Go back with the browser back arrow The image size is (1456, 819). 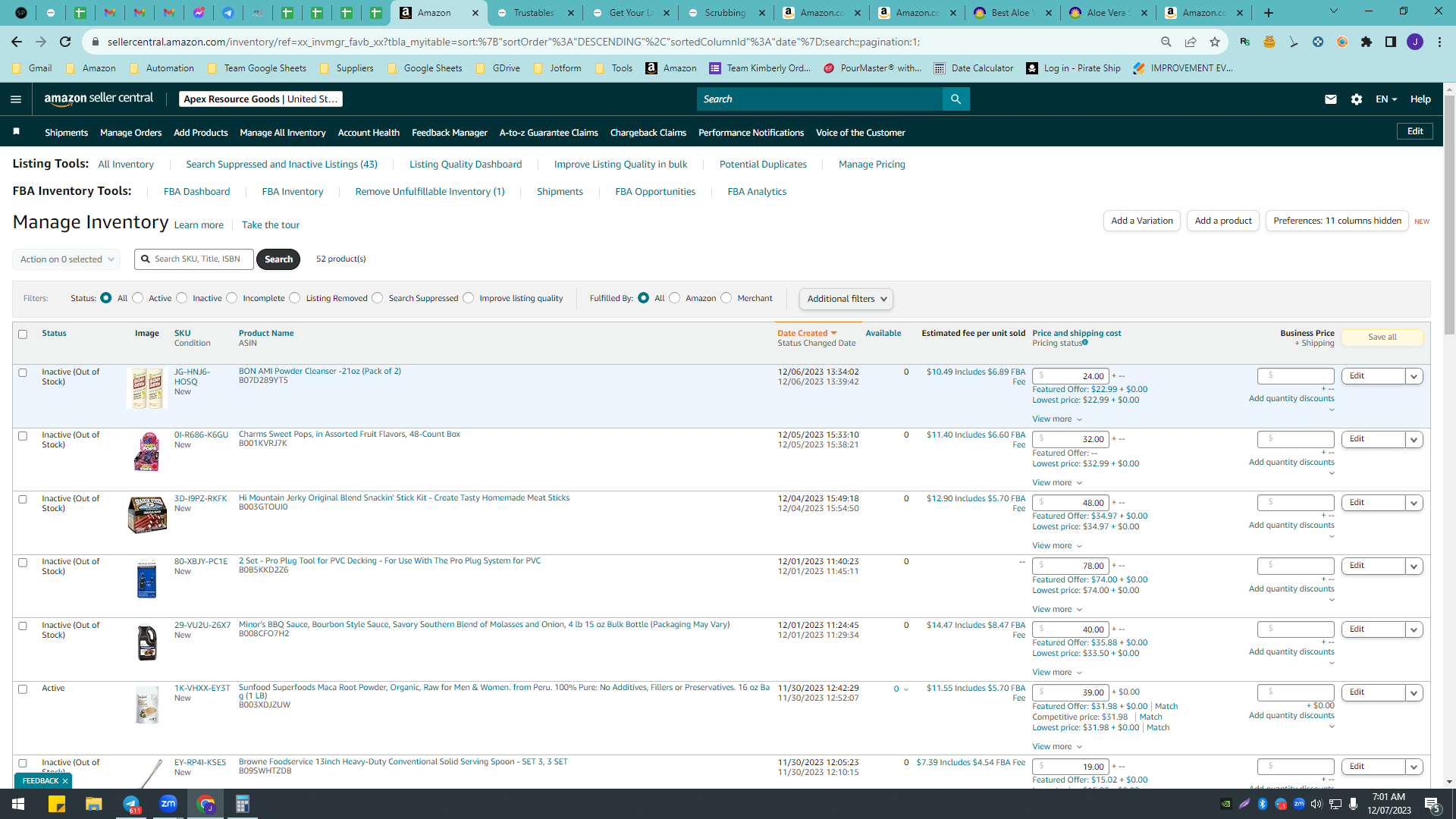pyautogui.click(x=17, y=42)
